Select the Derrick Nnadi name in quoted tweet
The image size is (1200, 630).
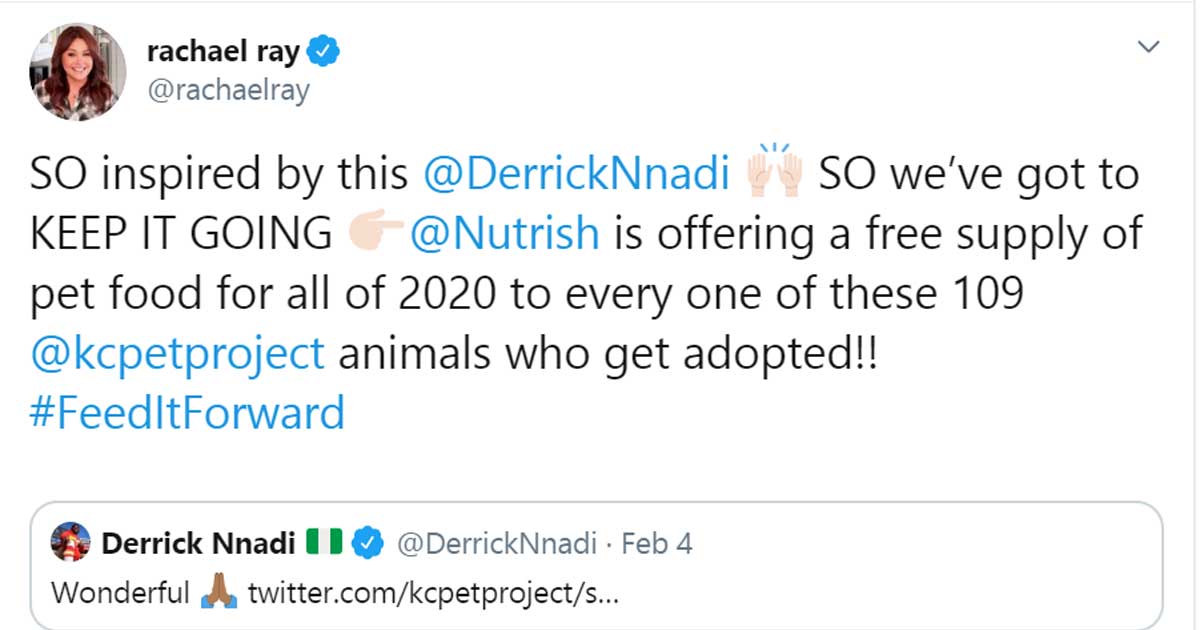coord(198,544)
